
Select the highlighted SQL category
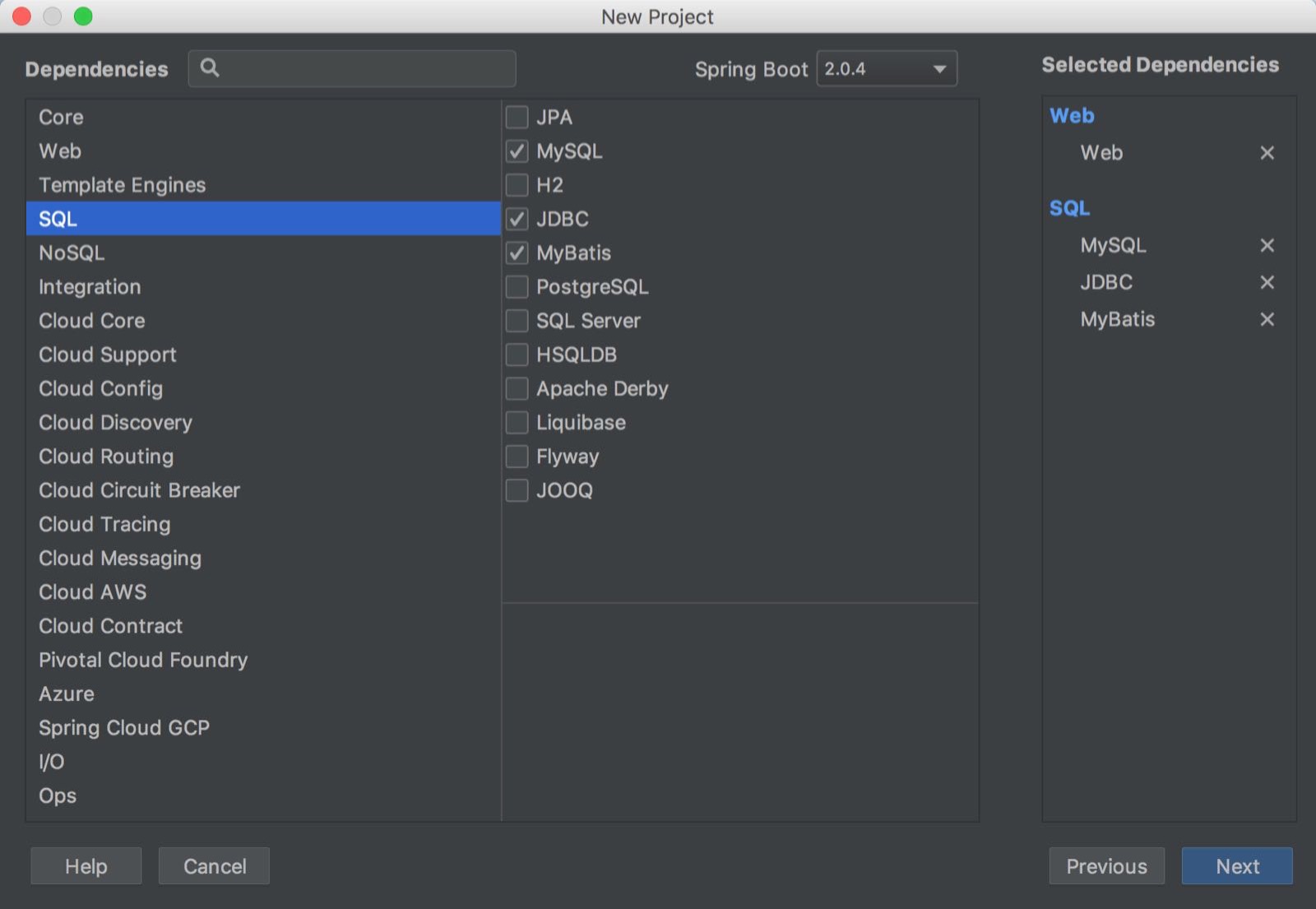[263, 219]
